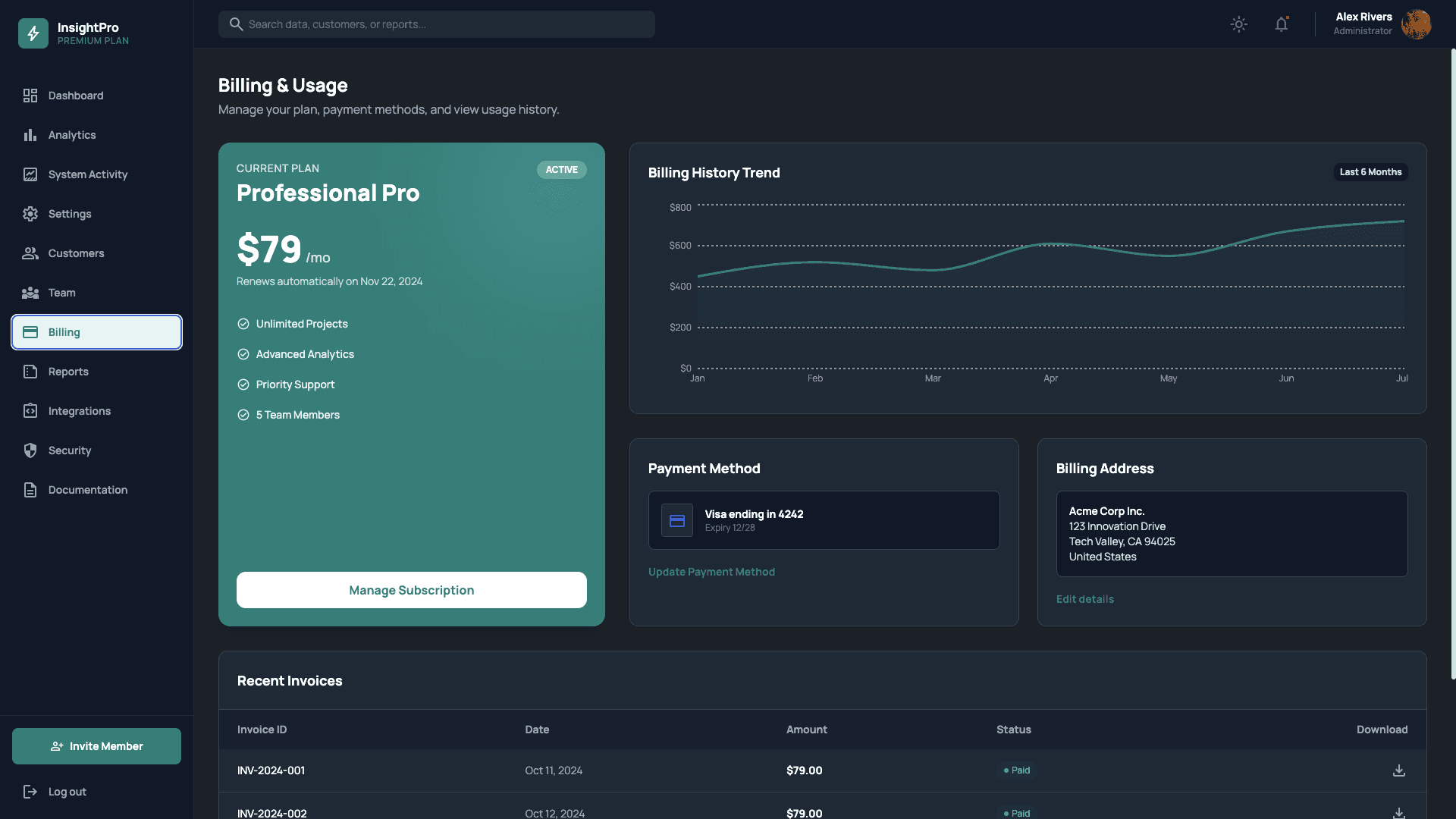Toggle the Priority Support feature checkmark
Screen dimensions: 1456x819
(243, 384)
